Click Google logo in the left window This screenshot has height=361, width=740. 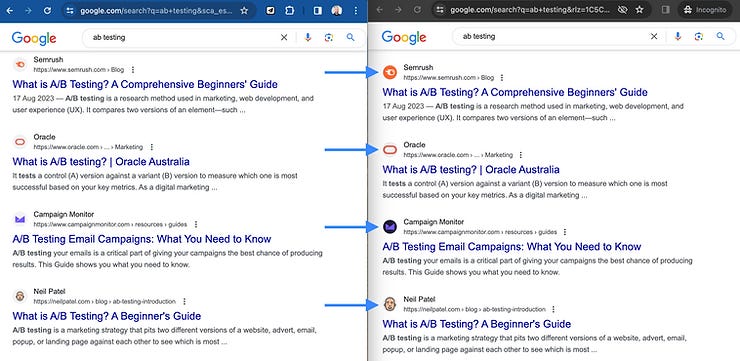coord(34,38)
